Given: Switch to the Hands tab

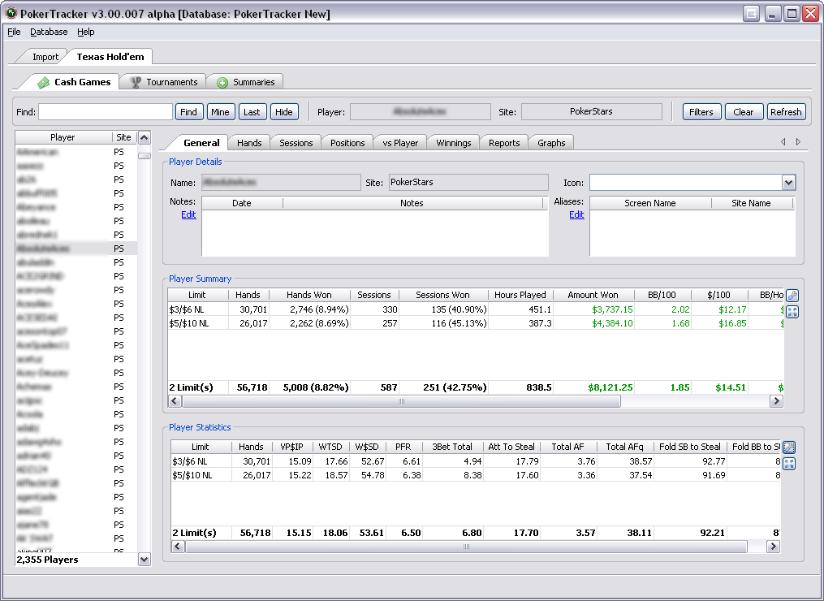Looking at the screenshot, I should [x=249, y=143].
